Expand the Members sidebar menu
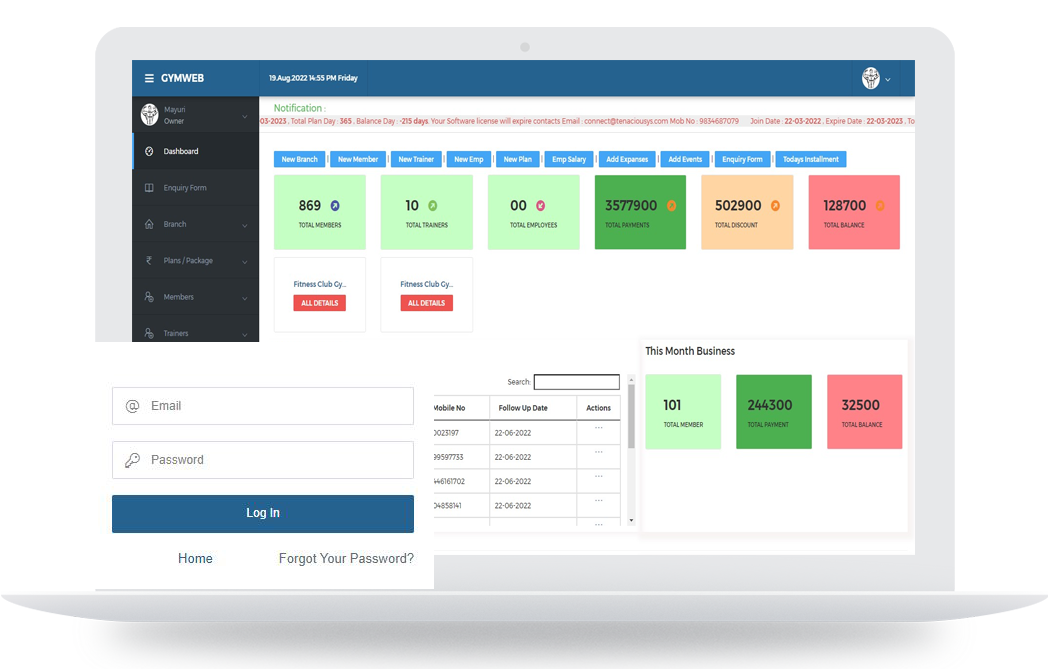The width and height of the screenshot is (1048, 669). pos(196,297)
